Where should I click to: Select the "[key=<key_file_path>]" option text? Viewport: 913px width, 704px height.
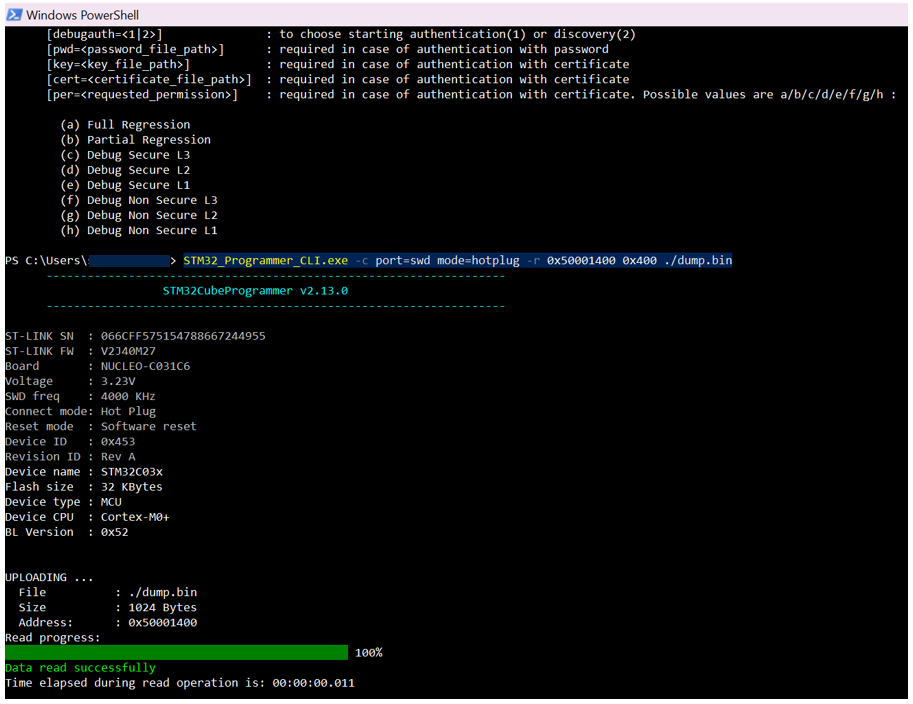pos(118,65)
